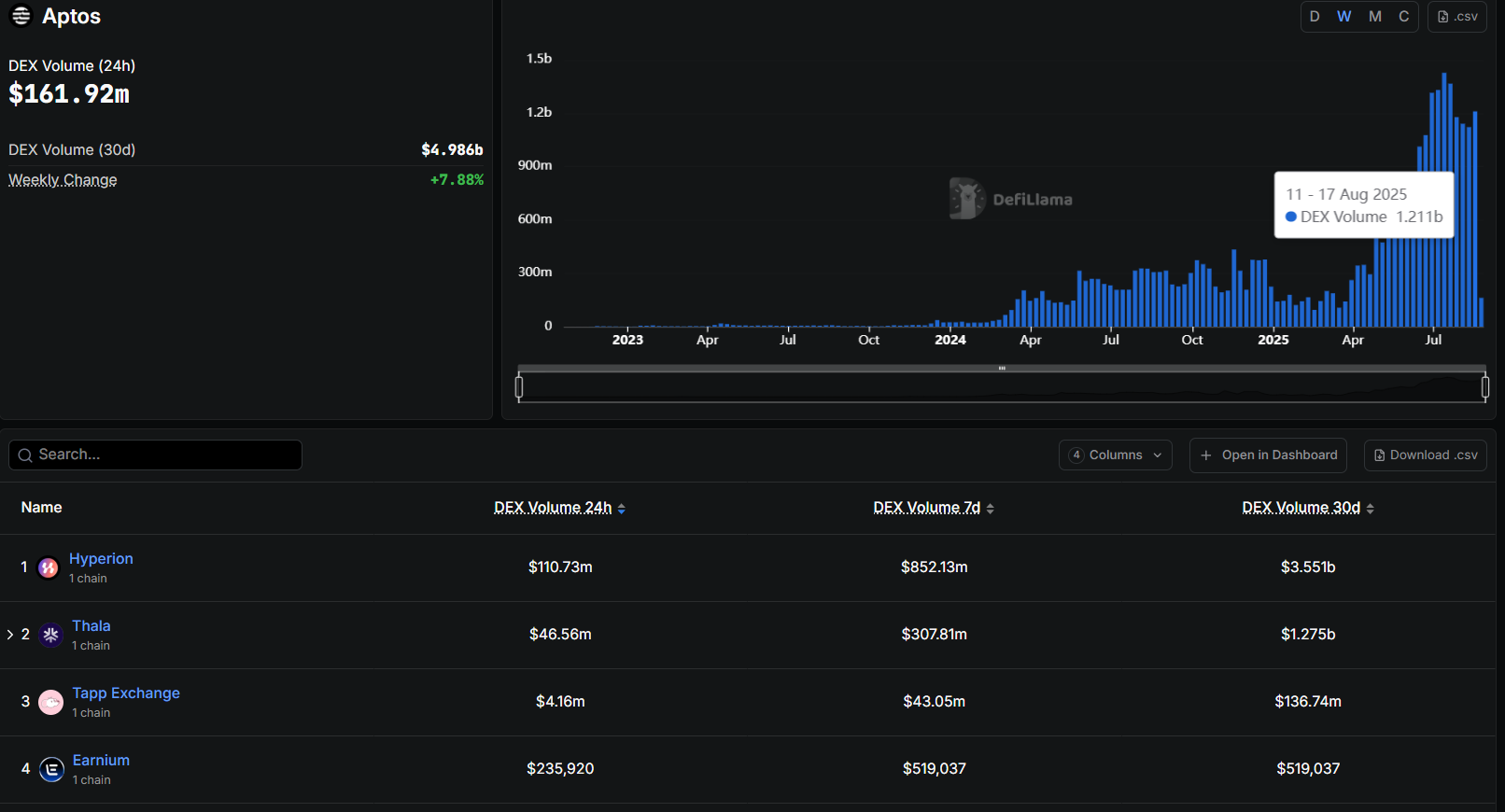This screenshot has width=1505, height=812.
Task: Sort by DEX Volume 30d arrows
Action: 1371,509
